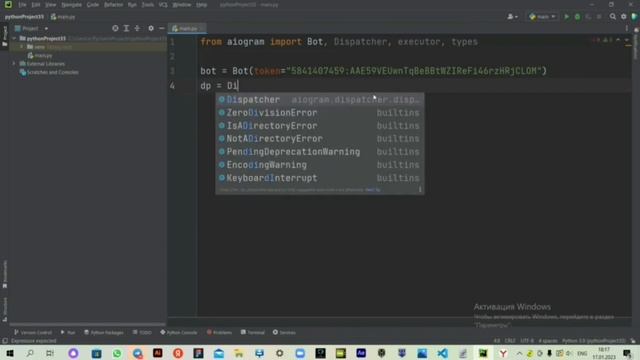Open the Edit menu

36,5
